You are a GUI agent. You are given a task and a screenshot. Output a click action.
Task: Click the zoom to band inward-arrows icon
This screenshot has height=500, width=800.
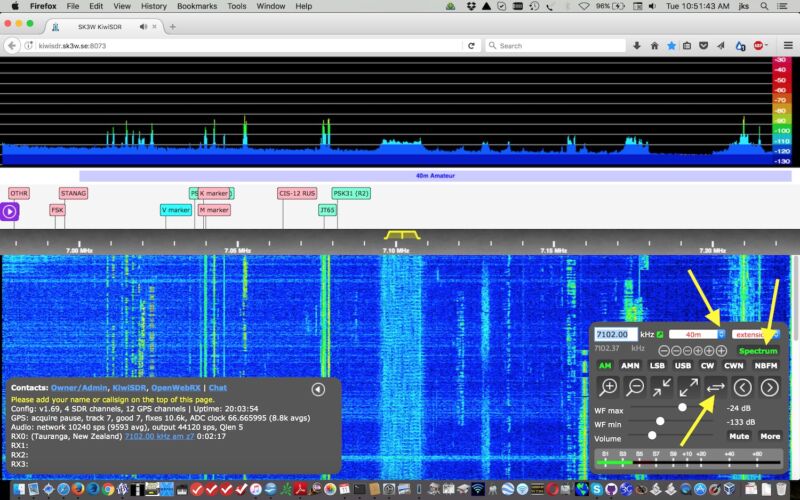click(662, 387)
